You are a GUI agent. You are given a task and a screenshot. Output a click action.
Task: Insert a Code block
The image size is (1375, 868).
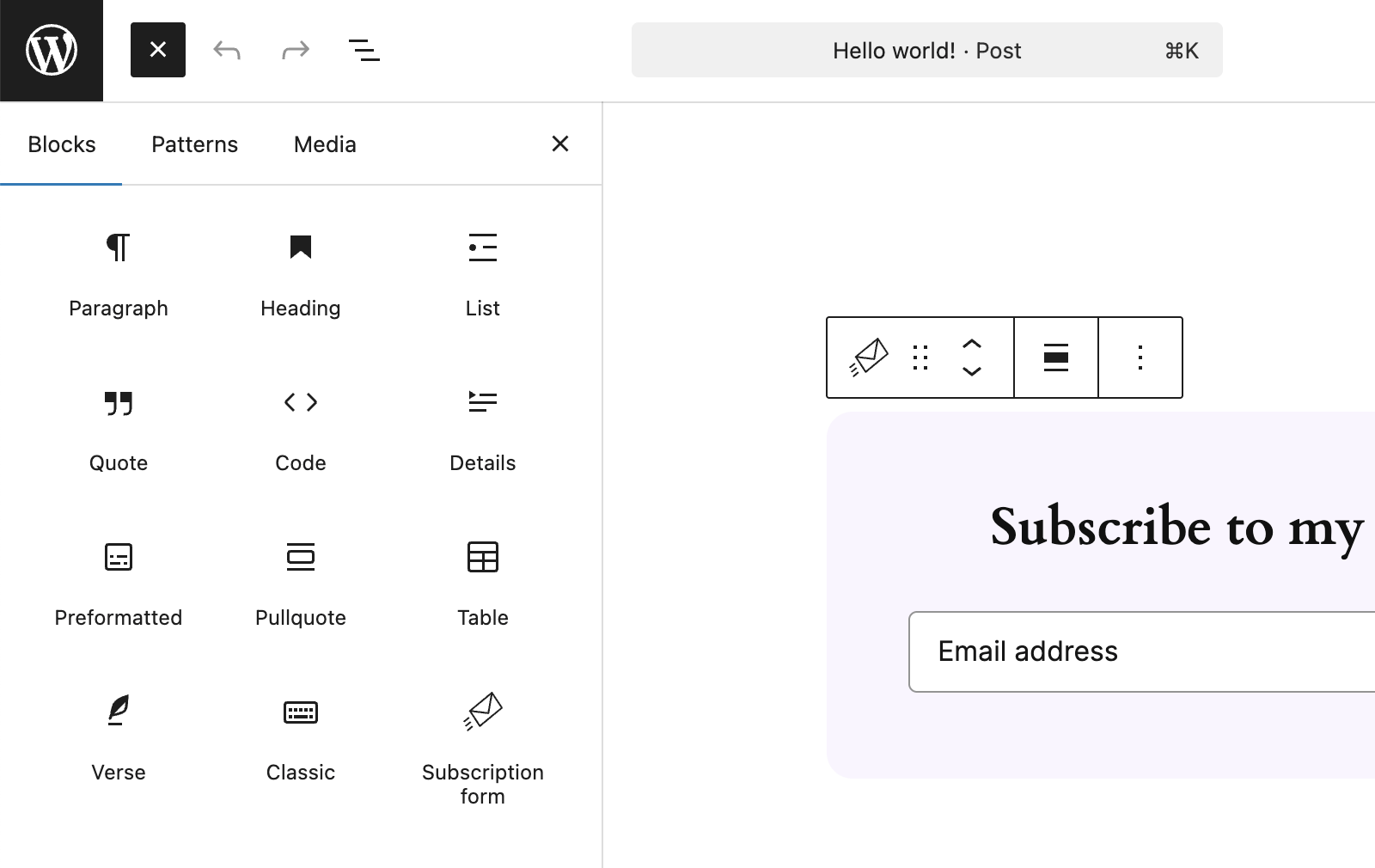(301, 430)
